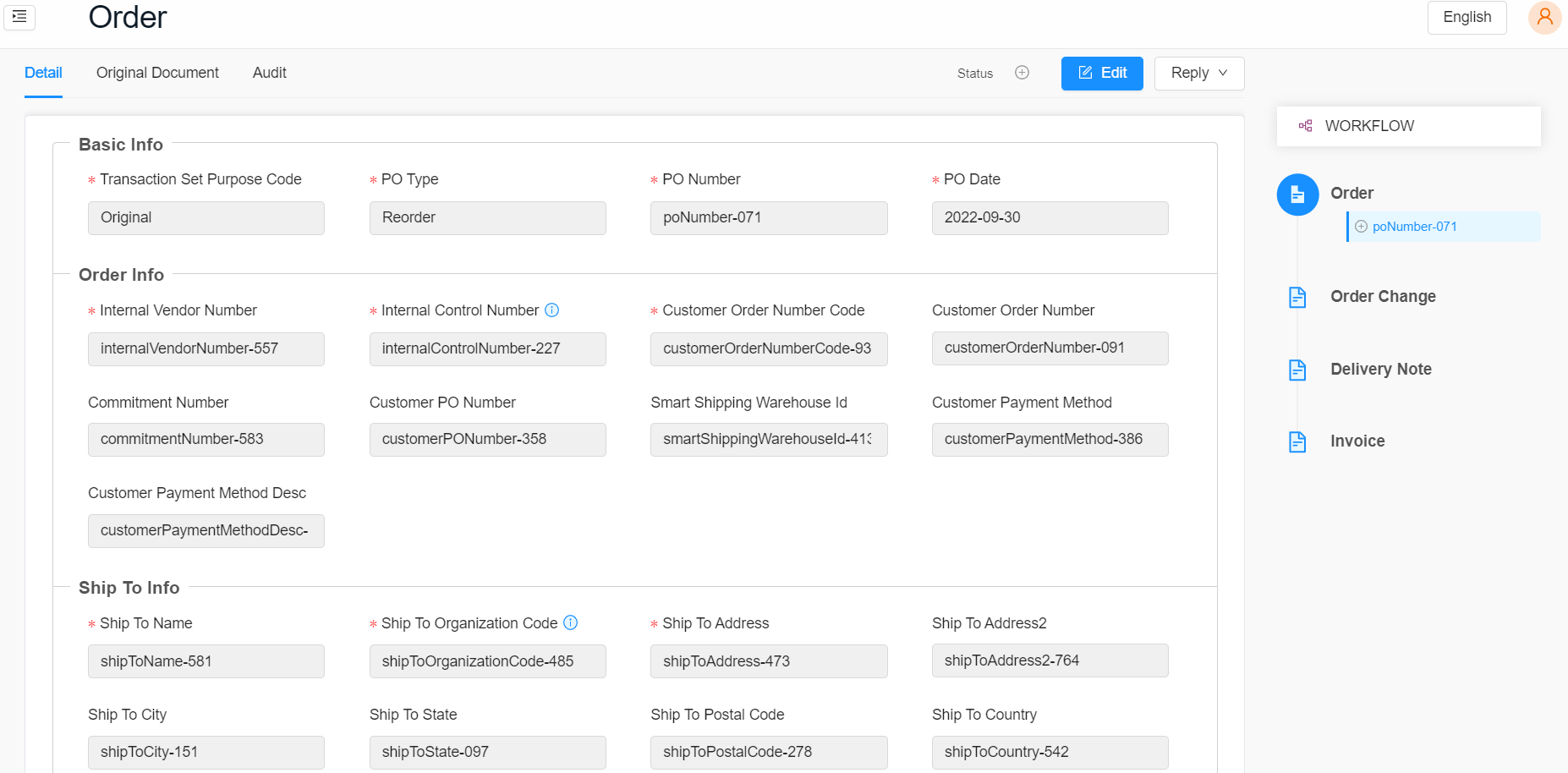The image size is (1568, 773).
Task: Click the Customer PO Number field
Action: point(488,440)
